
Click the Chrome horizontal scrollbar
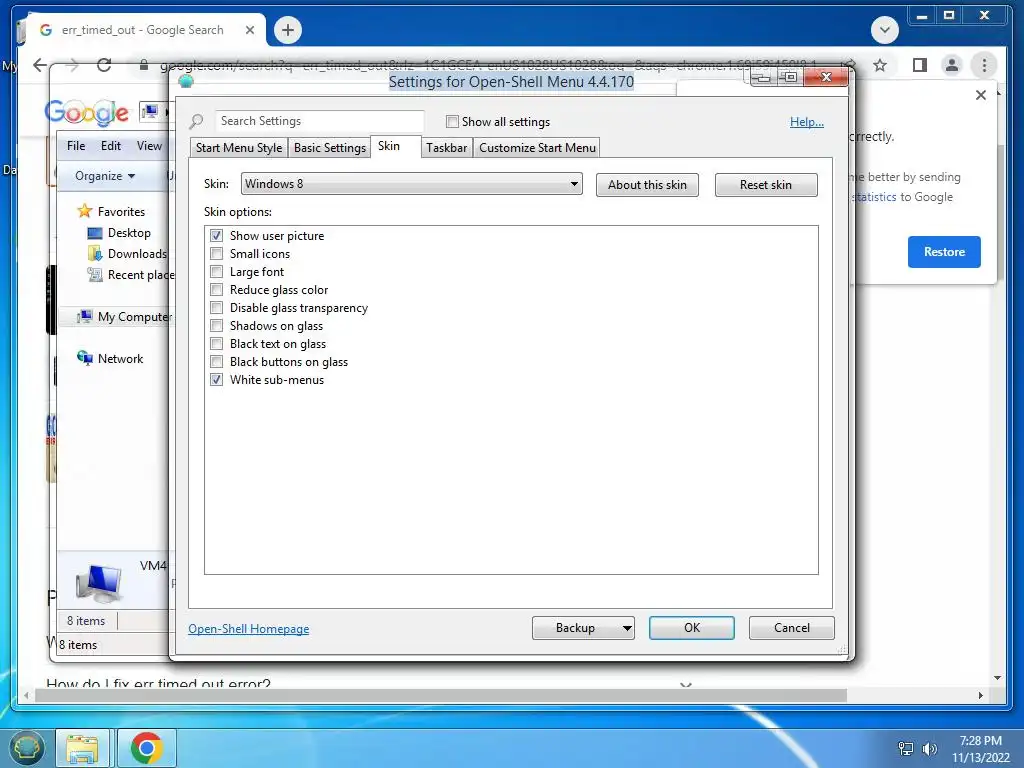[x=441, y=696]
